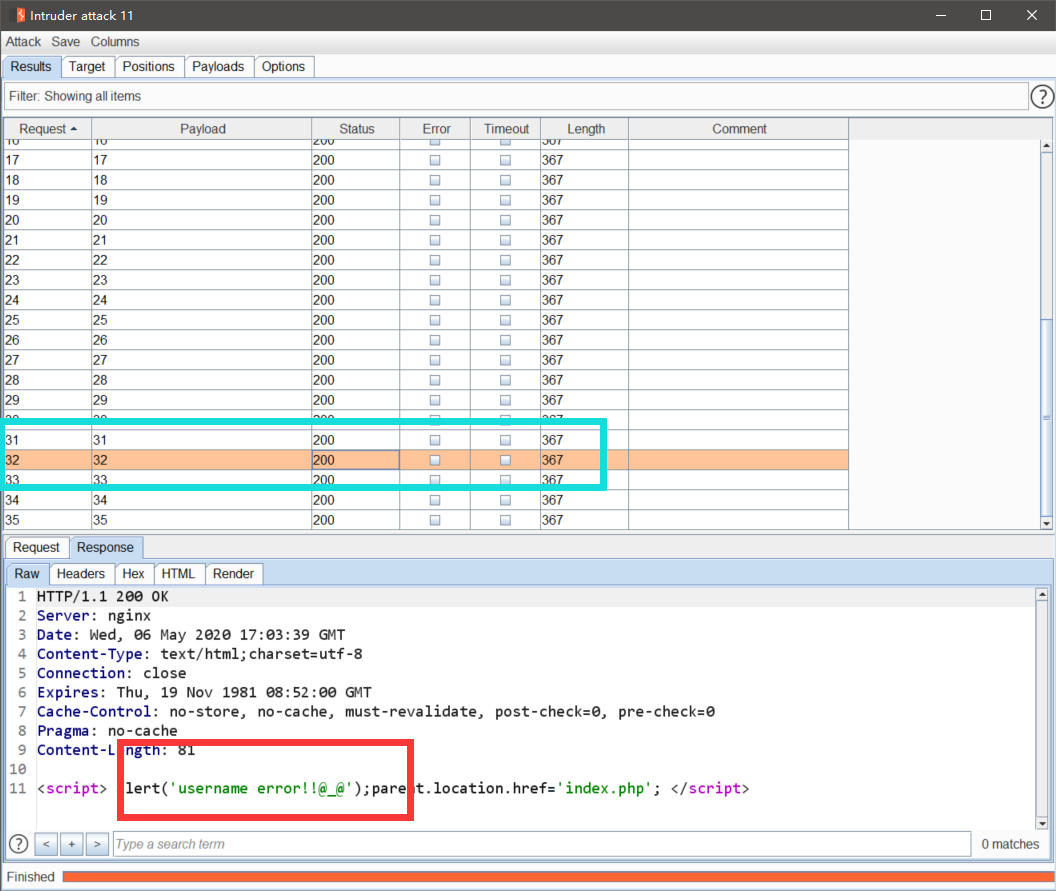This screenshot has height=891, width=1056.
Task: Click the Server: nginx response header line
Action: tap(94, 616)
